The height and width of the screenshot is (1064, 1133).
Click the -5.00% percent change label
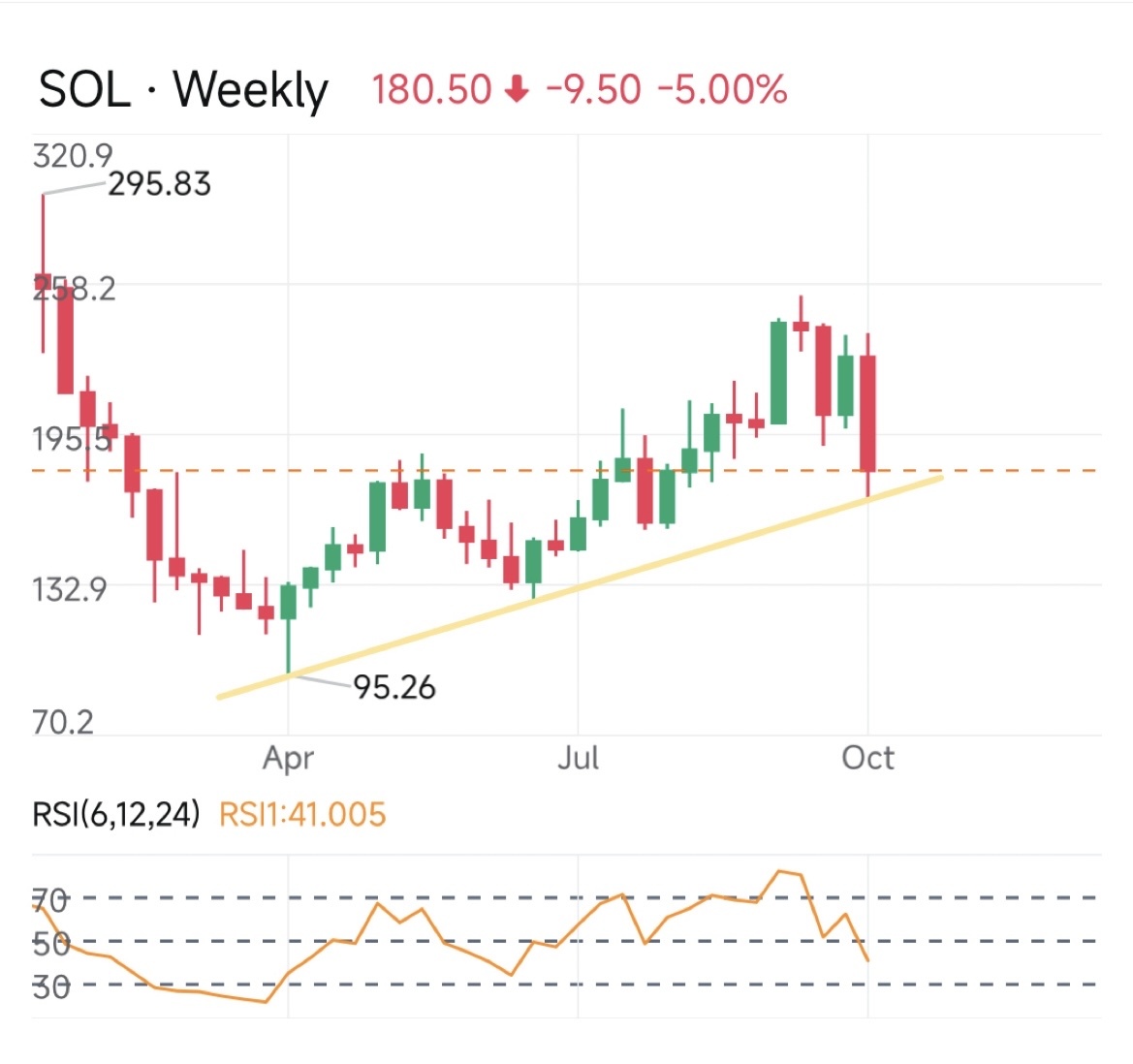(x=722, y=90)
